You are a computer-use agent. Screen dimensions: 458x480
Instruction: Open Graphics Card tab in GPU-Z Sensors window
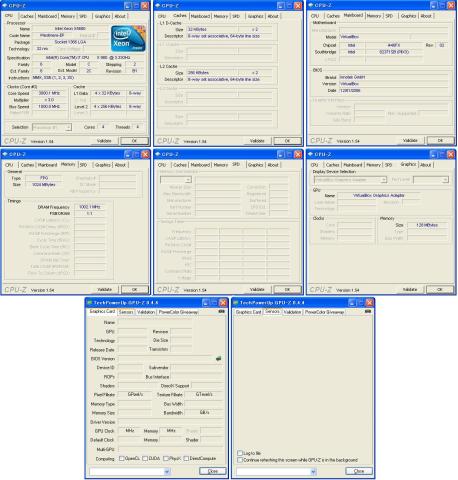pos(248,312)
